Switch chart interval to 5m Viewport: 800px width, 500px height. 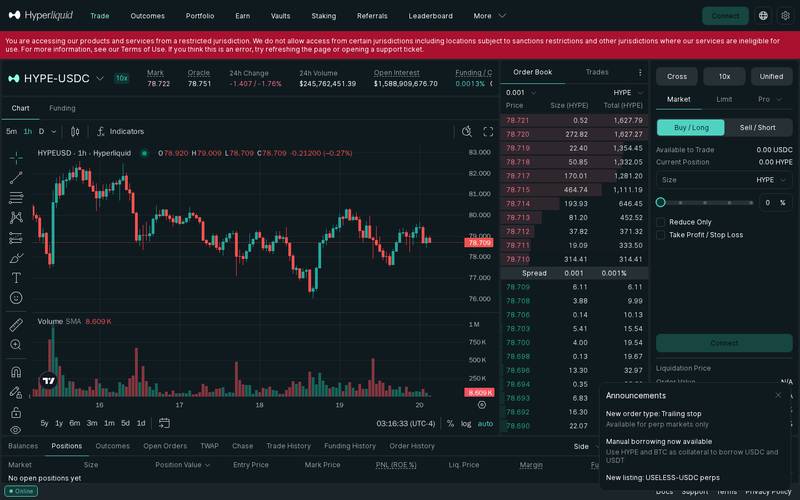pos(11,132)
